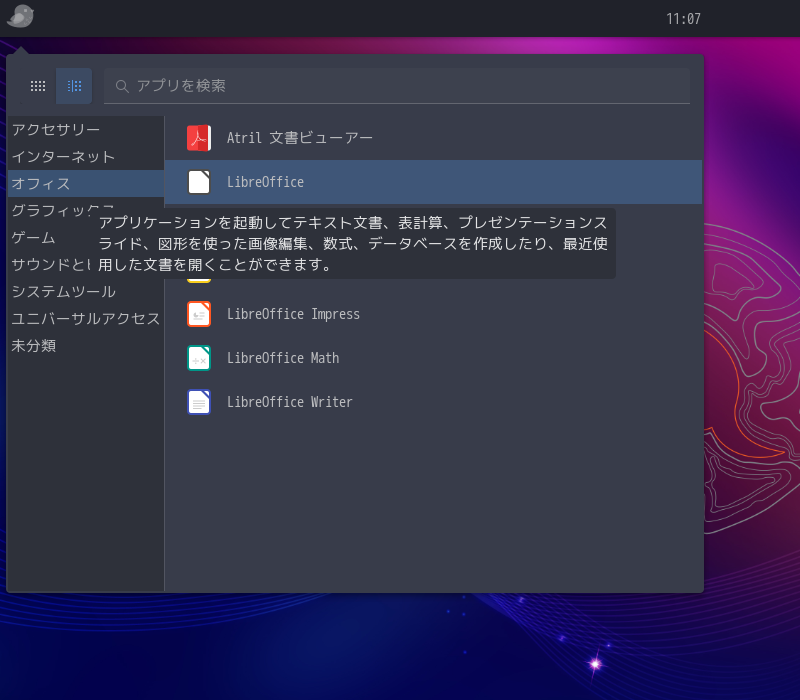Viewport: 800px width, 700px height.
Task: Launch LibreOffice Impress label
Action: click(293, 314)
